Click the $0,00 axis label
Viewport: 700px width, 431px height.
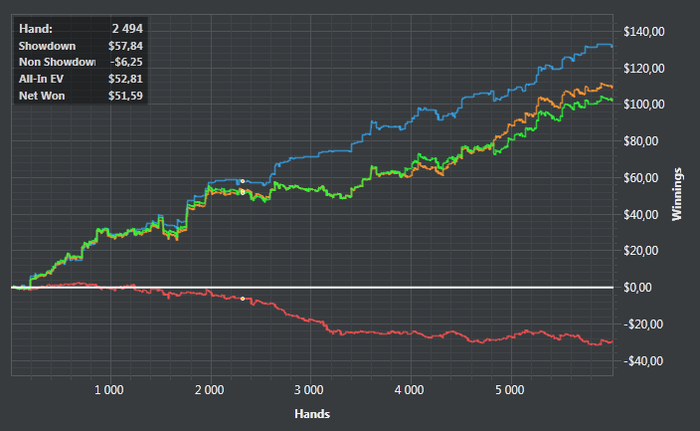point(638,287)
